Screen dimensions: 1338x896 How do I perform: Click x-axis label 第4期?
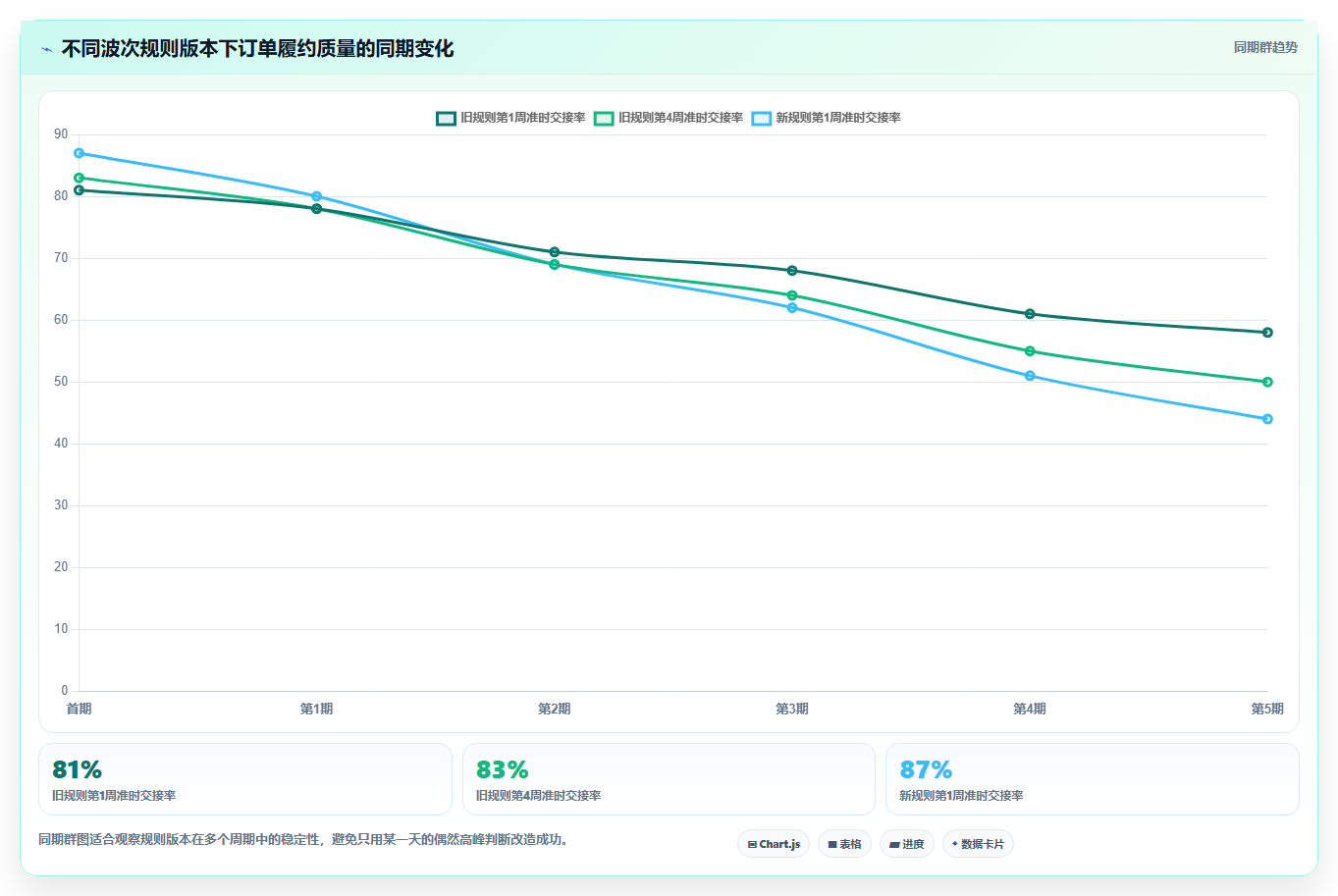(1030, 709)
